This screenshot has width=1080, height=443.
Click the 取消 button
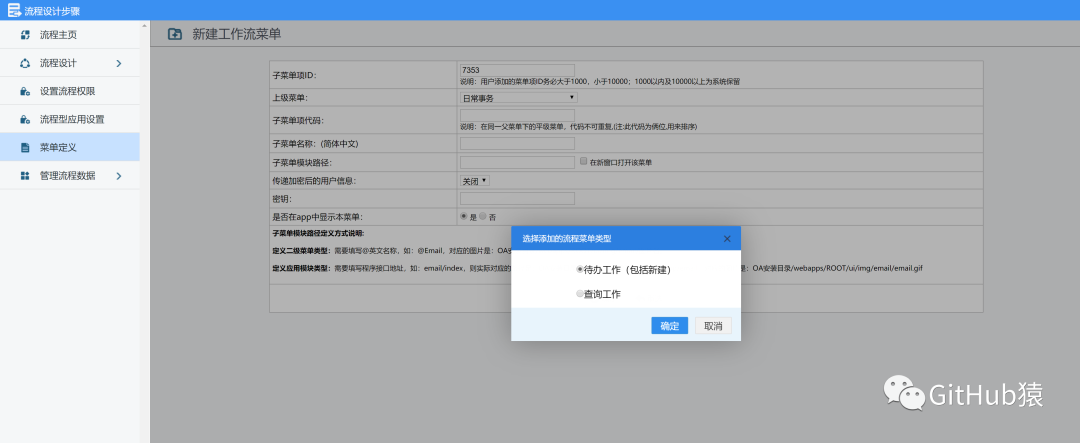(x=714, y=326)
